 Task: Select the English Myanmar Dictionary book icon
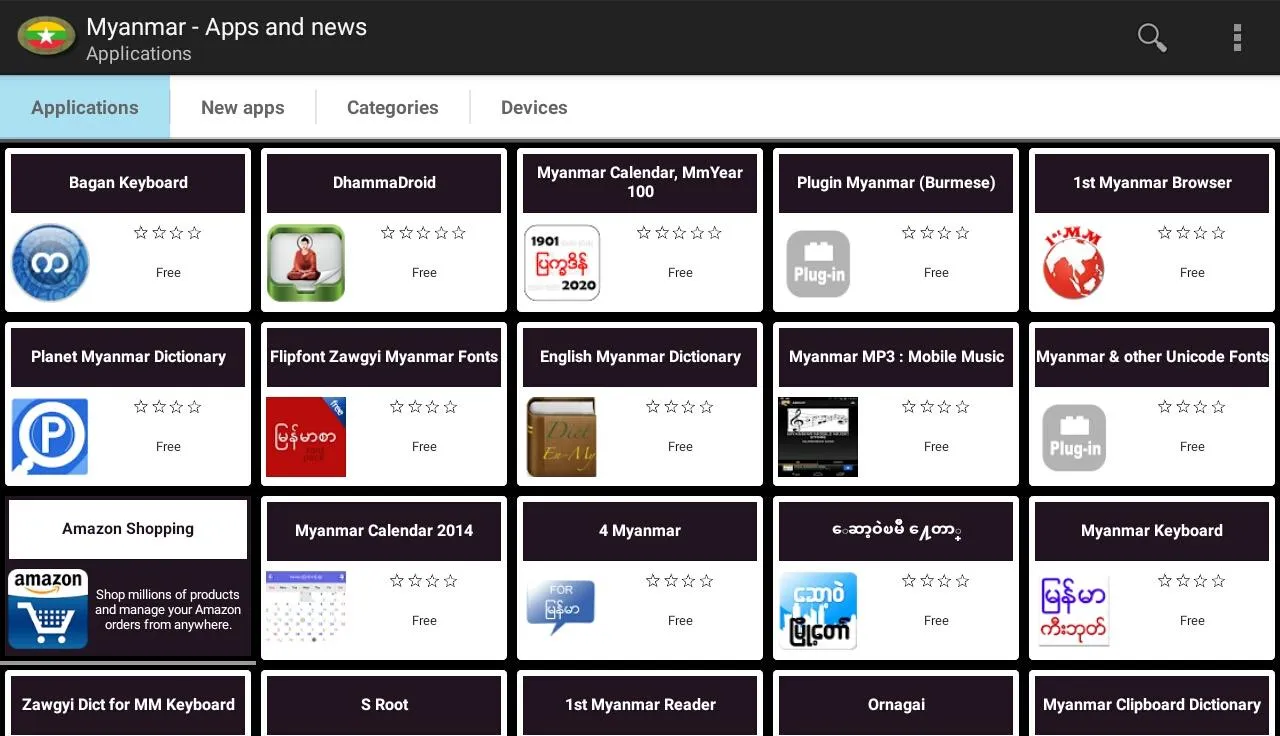pos(562,437)
